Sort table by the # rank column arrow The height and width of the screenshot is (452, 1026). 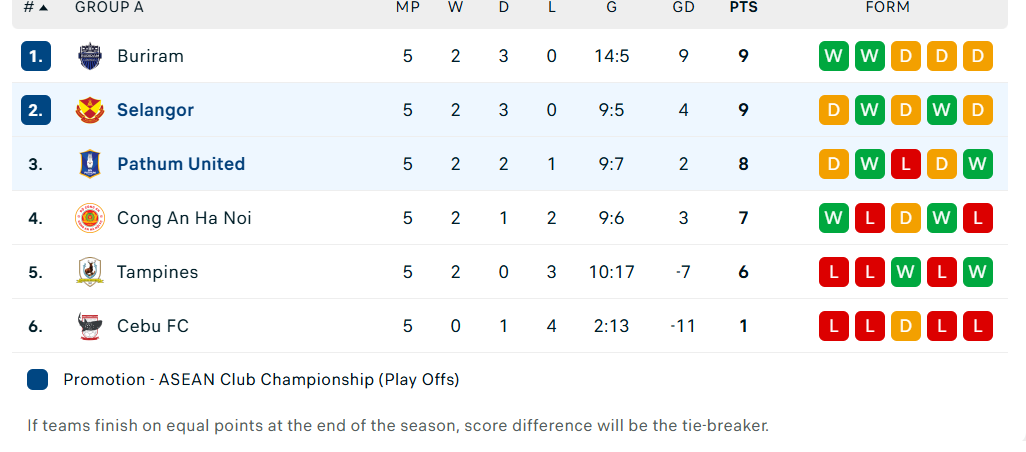[x=43, y=8]
